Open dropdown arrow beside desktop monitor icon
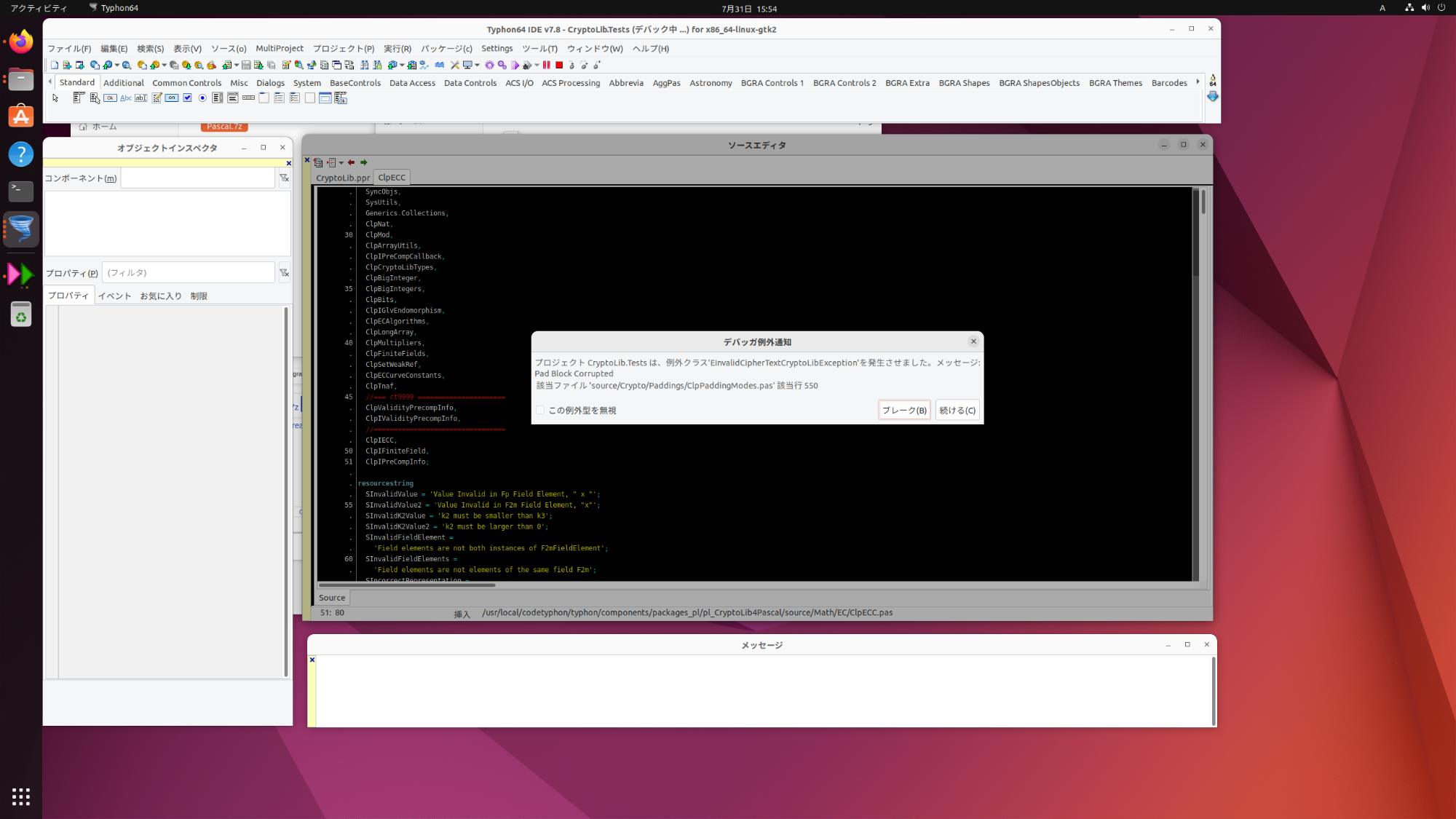Image resolution: width=1456 pixels, height=819 pixels. (477, 65)
